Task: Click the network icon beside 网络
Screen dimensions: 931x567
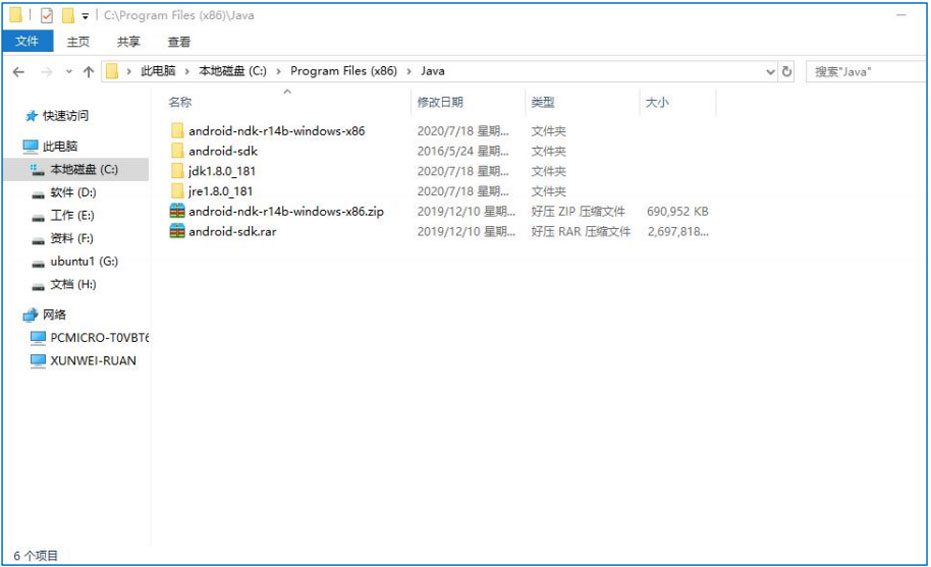Action: [x=30, y=315]
